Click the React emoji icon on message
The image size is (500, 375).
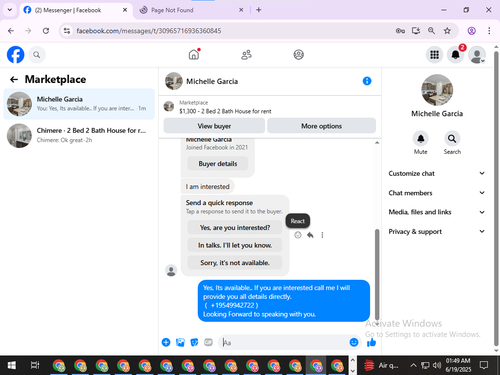click(x=298, y=235)
